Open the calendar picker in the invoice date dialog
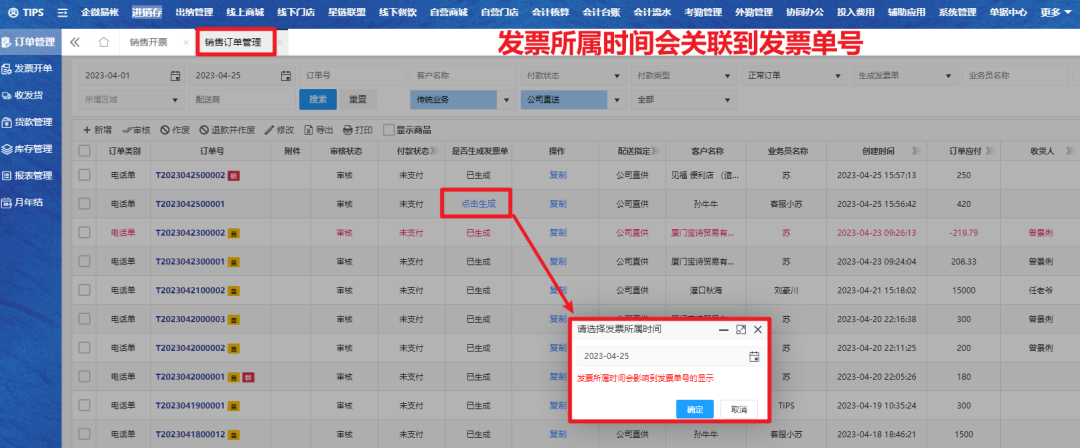1080x448 pixels. [x=754, y=356]
